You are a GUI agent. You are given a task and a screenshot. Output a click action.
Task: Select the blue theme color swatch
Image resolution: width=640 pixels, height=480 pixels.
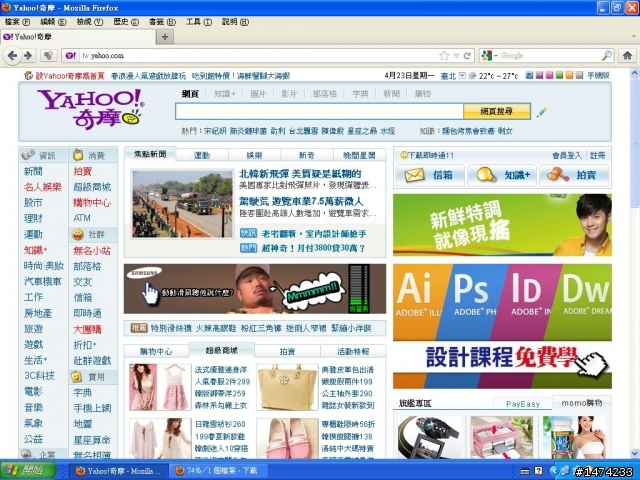tap(529, 75)
